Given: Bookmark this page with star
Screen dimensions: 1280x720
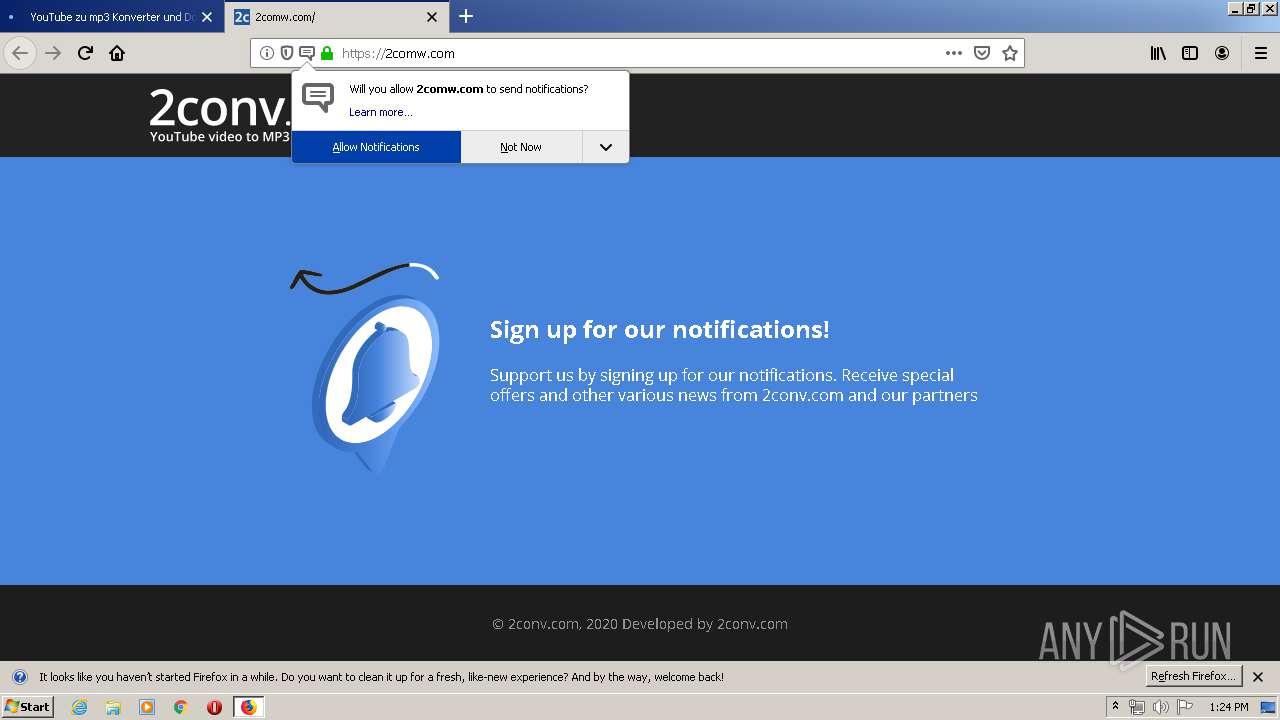Looking at the screenshot, I should [x=1010, y=53].
